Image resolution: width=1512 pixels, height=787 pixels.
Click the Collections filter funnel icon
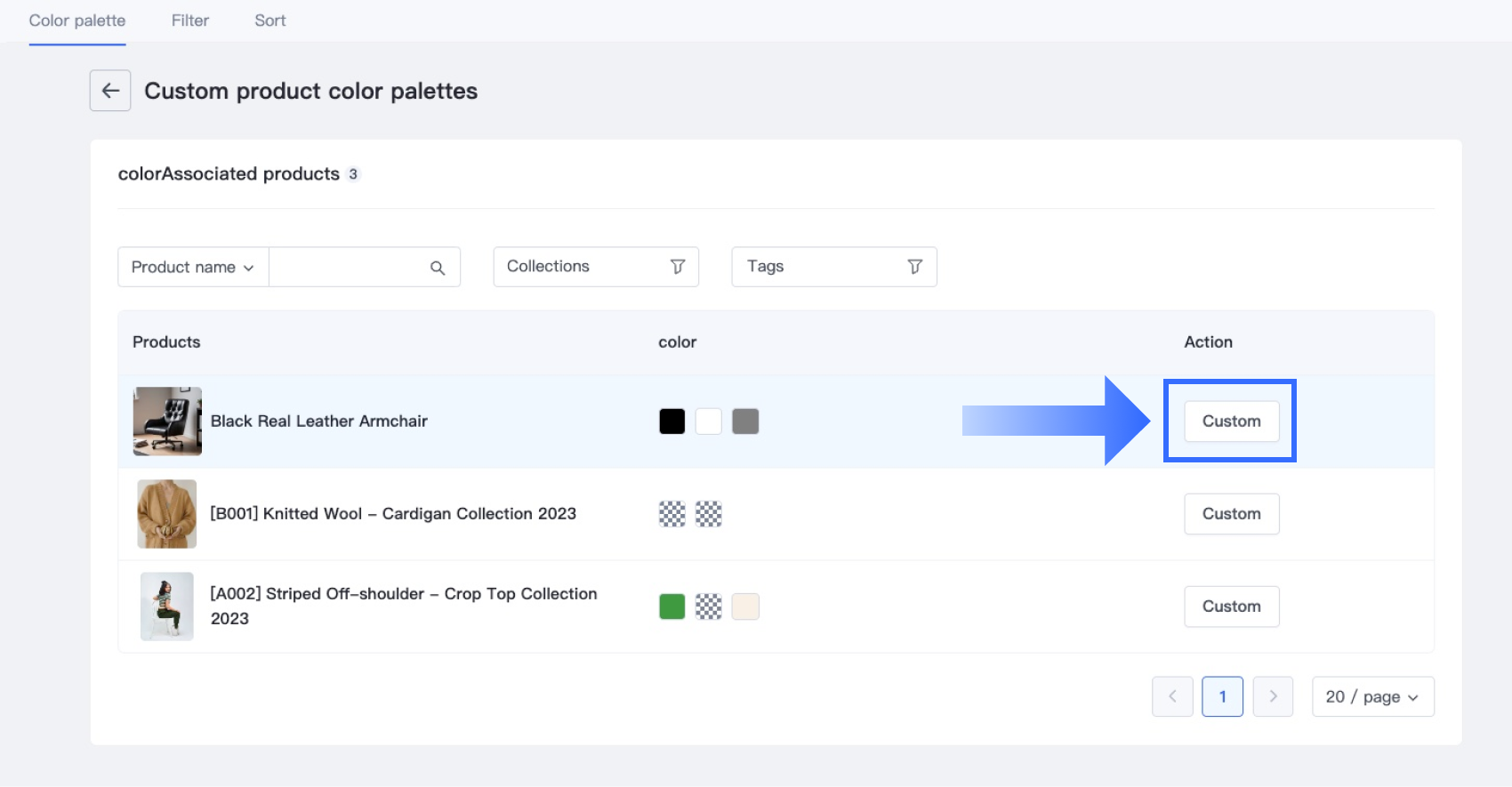(x=678, y=267)
